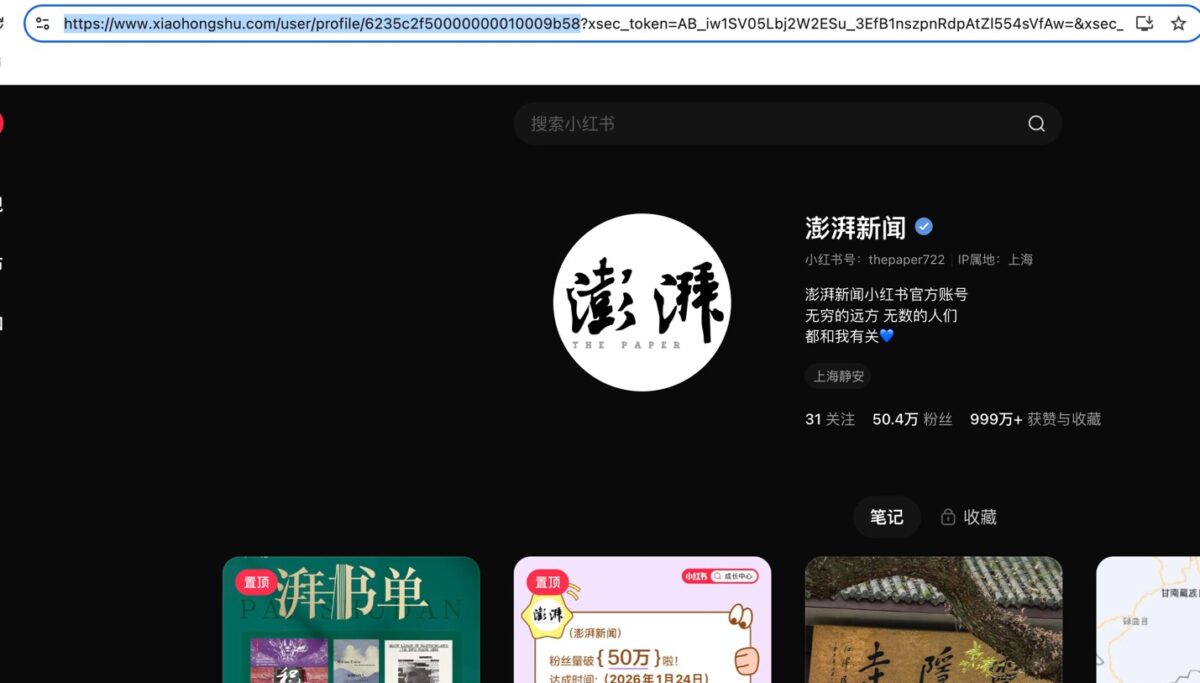Screen dimensions: 1200x683
Task: Switch to the 收藏 tab
Action: (x=969, y=517)
